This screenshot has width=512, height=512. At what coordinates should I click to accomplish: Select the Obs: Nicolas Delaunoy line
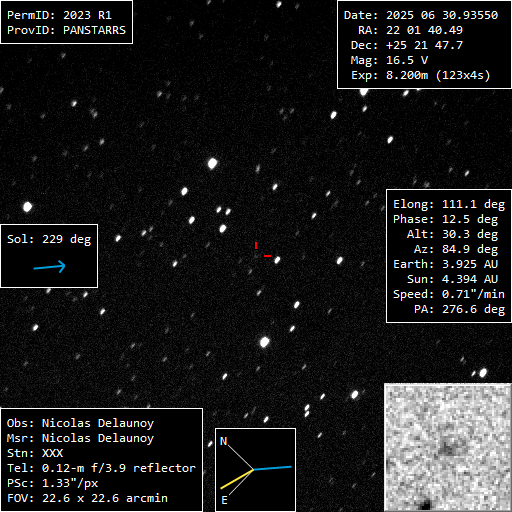coord(80,423)
